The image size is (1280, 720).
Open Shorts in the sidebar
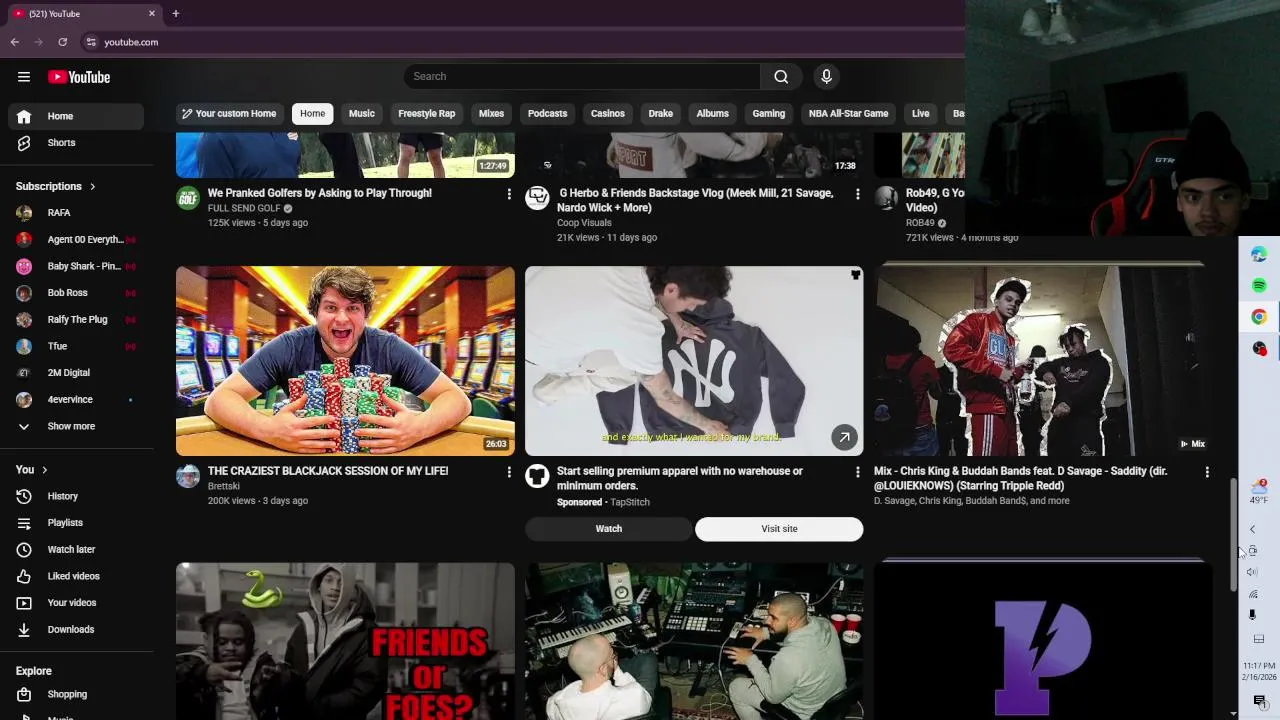point(76,143)
